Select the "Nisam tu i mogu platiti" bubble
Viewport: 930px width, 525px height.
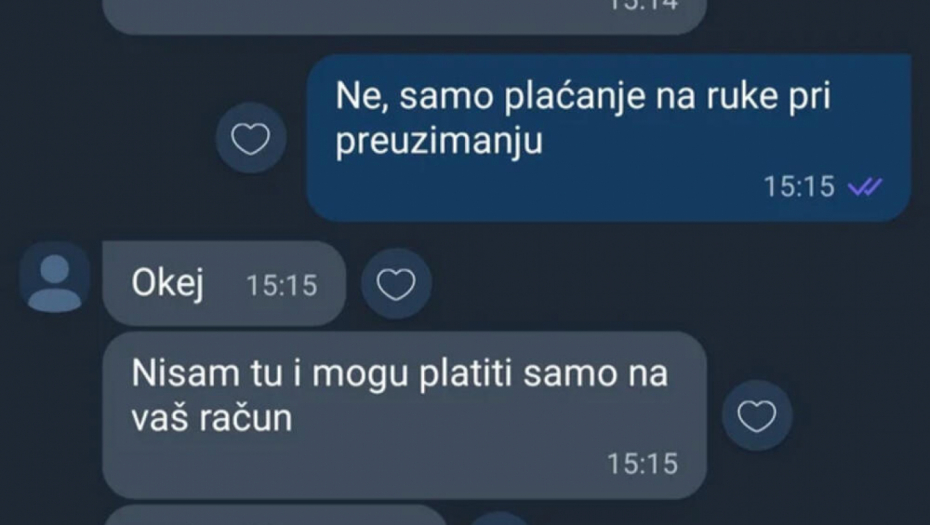(405, 415)
